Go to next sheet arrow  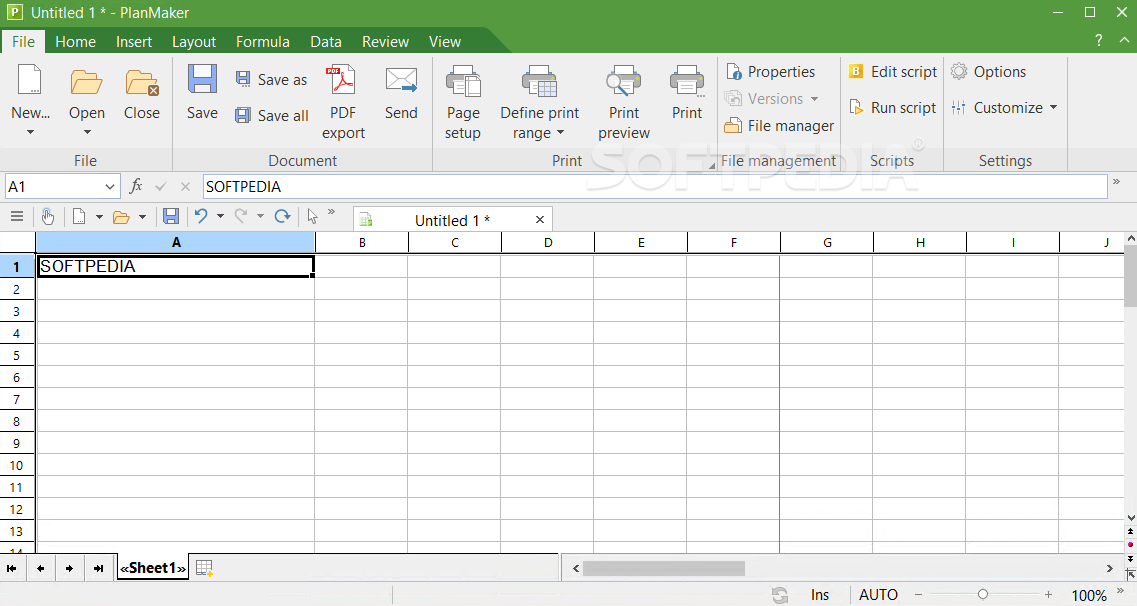tap(69, 568)
